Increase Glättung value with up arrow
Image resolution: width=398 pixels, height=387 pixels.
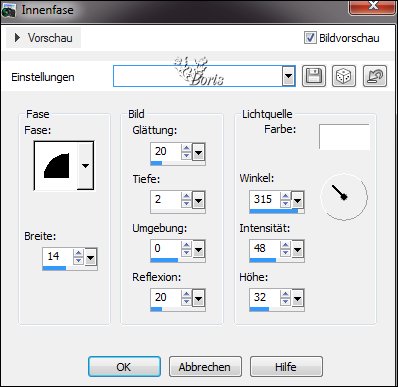pos(186,148)
